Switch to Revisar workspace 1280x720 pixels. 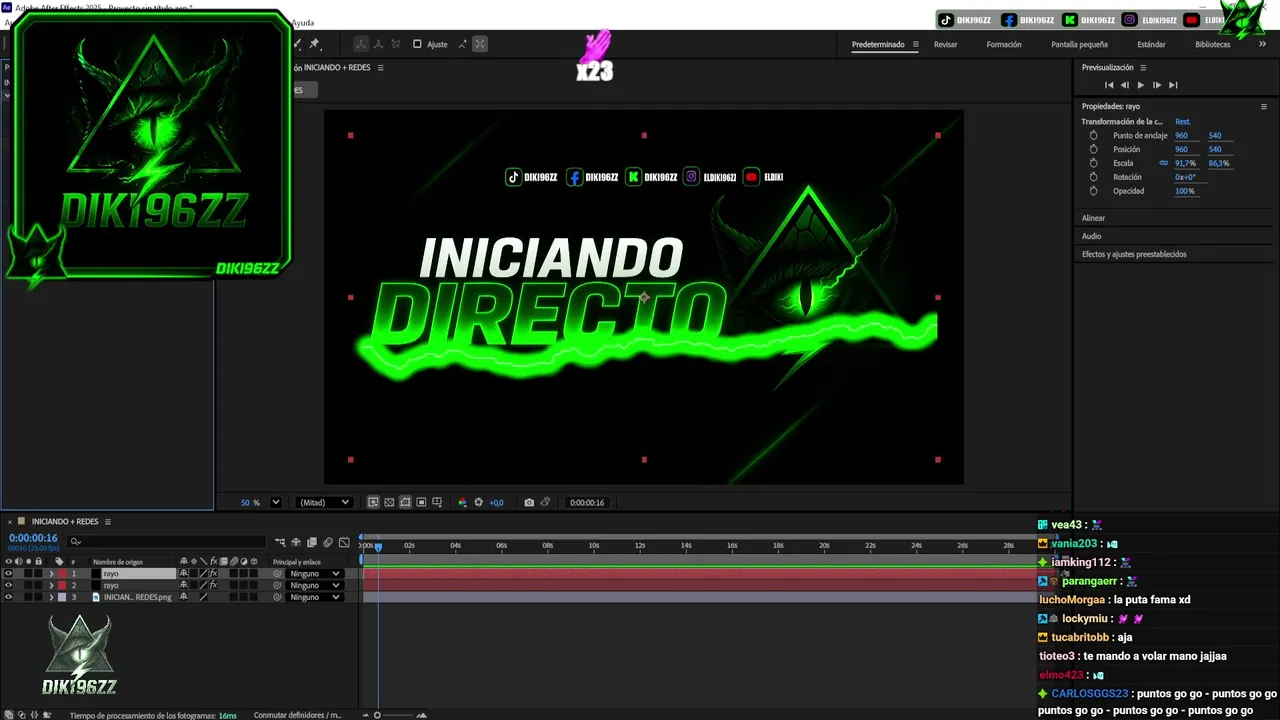click(945, 44)
